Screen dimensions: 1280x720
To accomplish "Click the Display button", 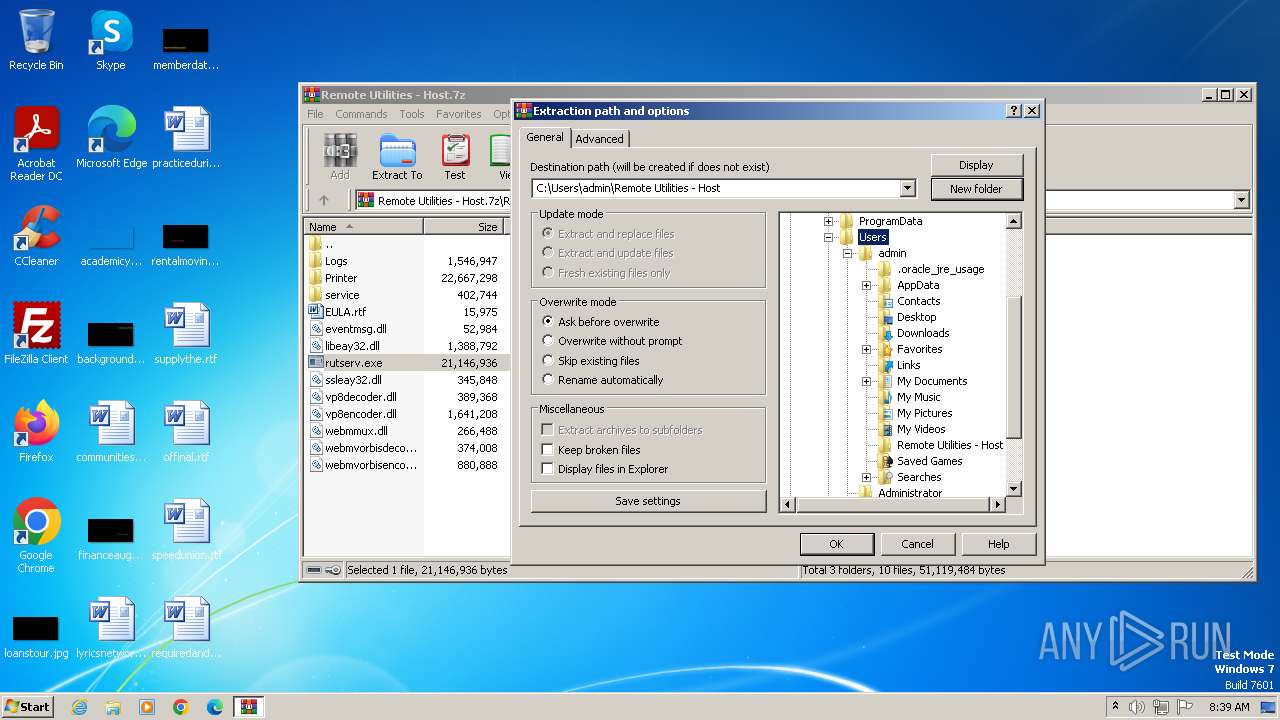I will coord(976,165).
